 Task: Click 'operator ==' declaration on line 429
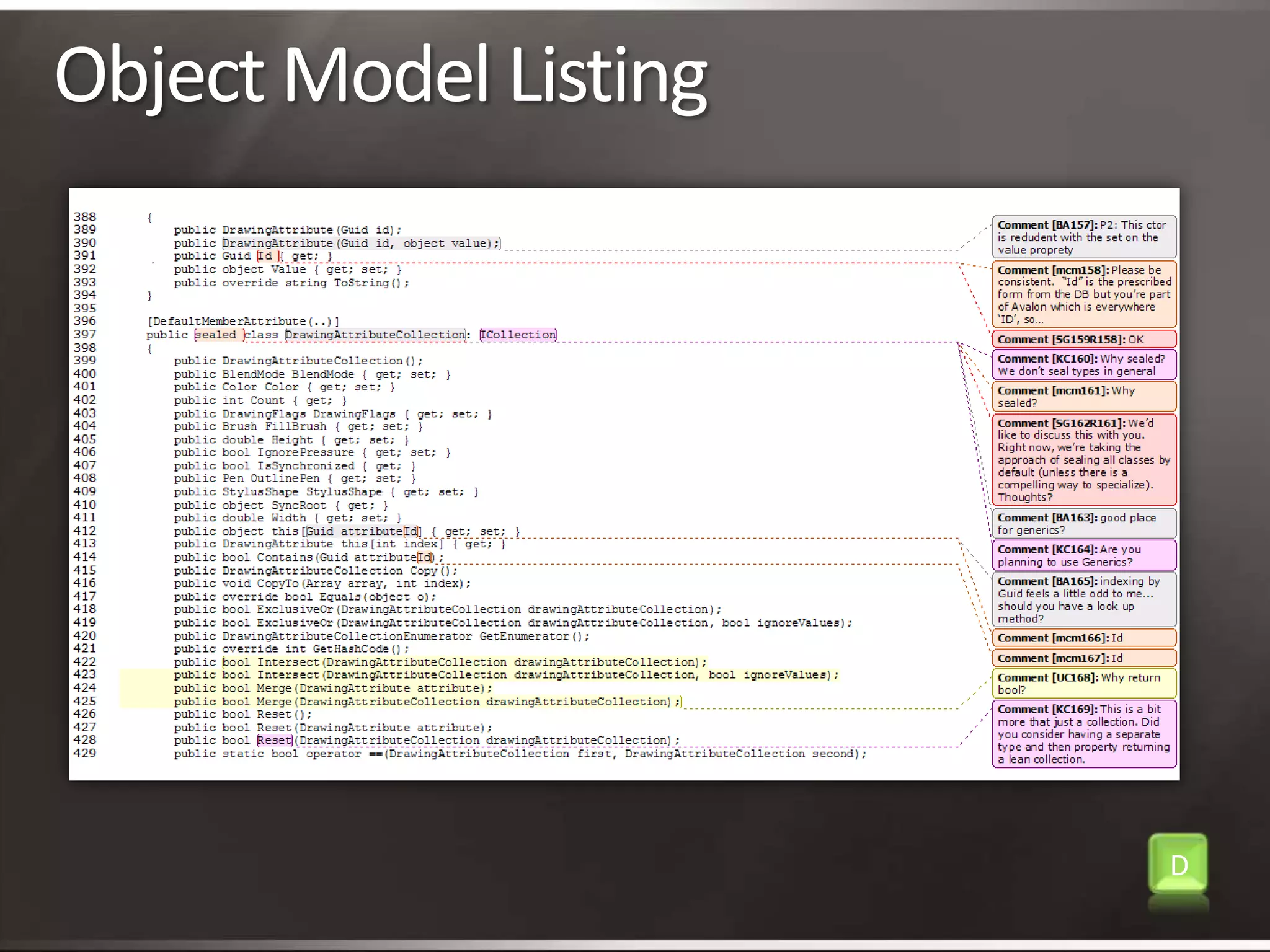tap(520, 754)
